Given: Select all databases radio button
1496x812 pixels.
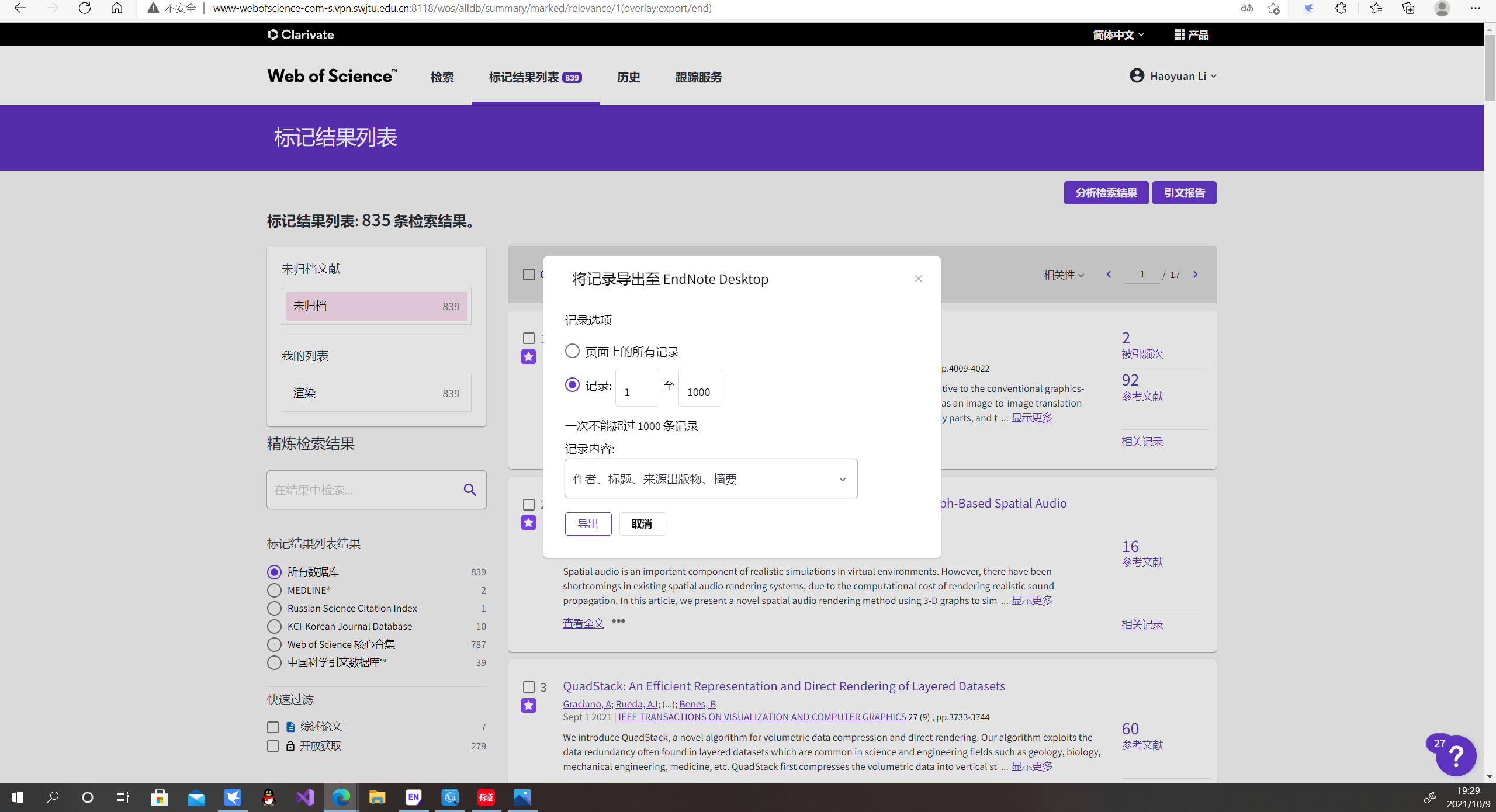Looking at the screenshot, I should 274,572.
